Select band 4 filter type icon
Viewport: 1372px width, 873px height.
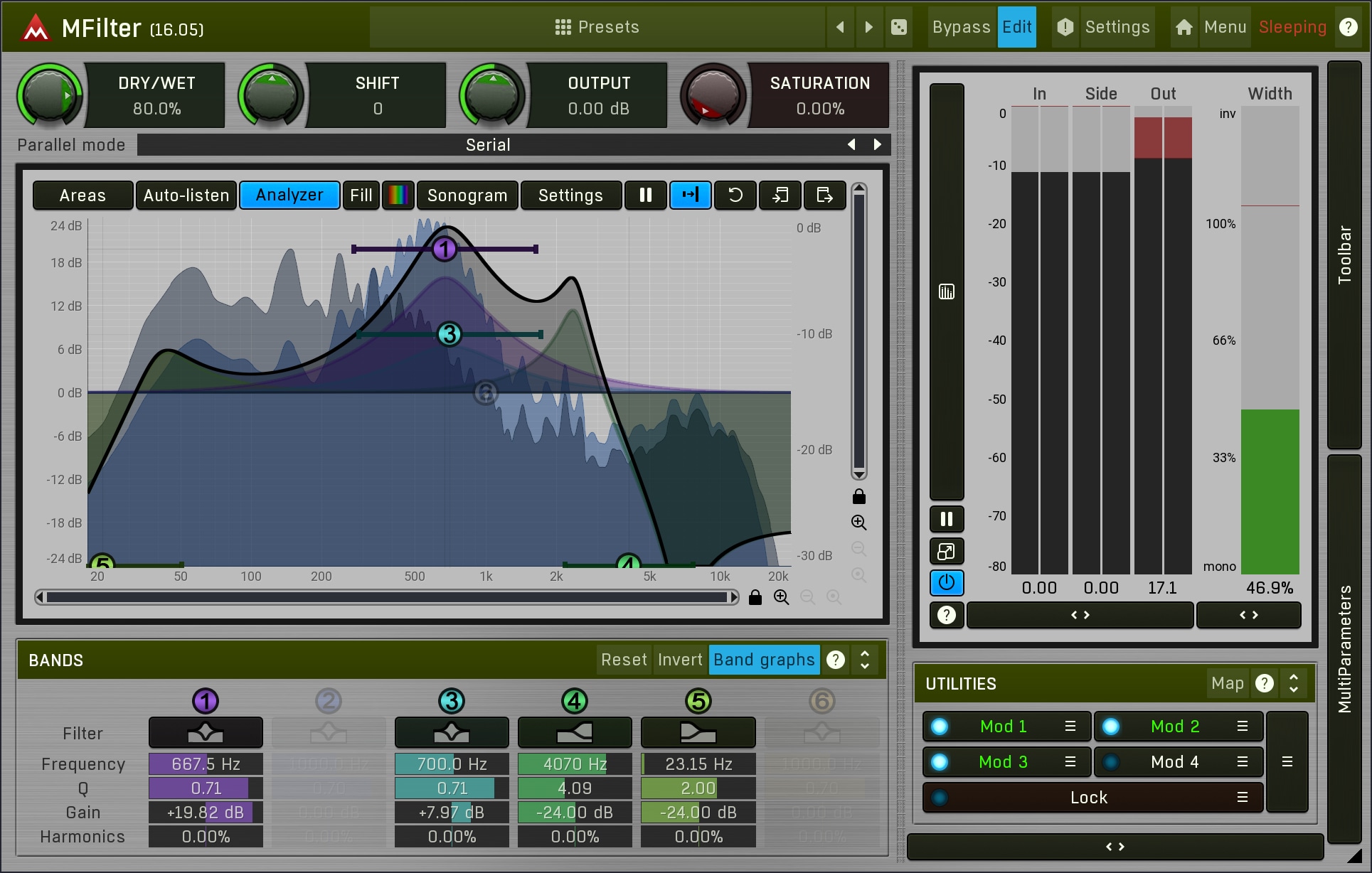pos(575,732)
